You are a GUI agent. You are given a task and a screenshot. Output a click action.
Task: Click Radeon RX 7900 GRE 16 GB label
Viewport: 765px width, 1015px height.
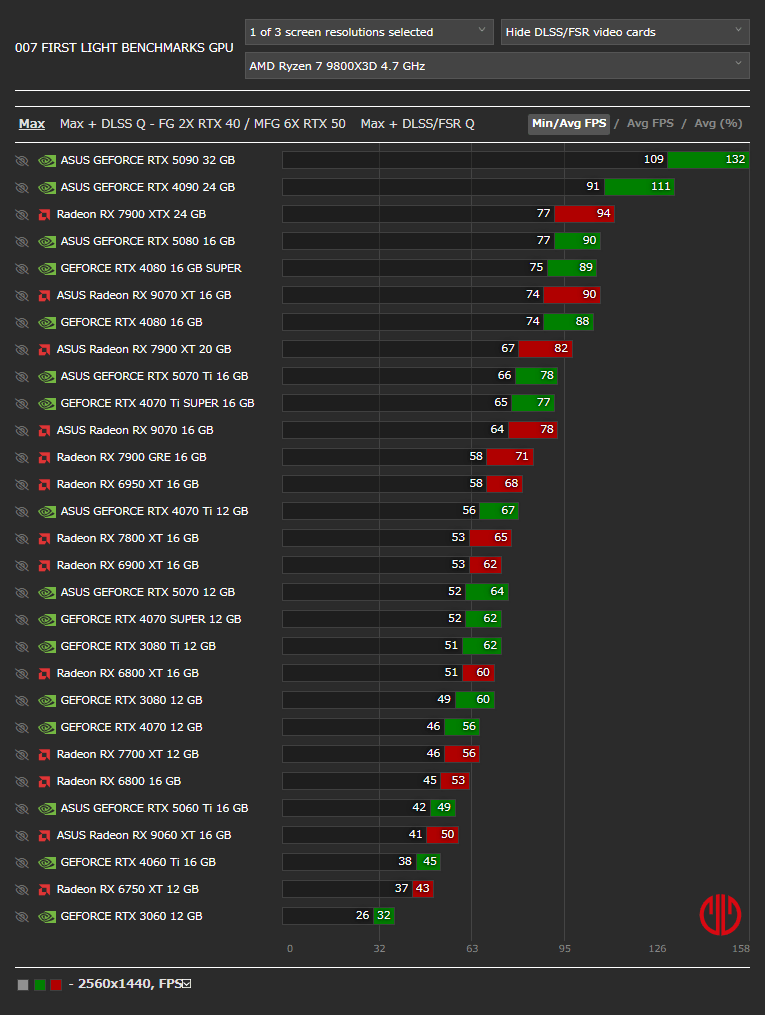click(131, 458)
